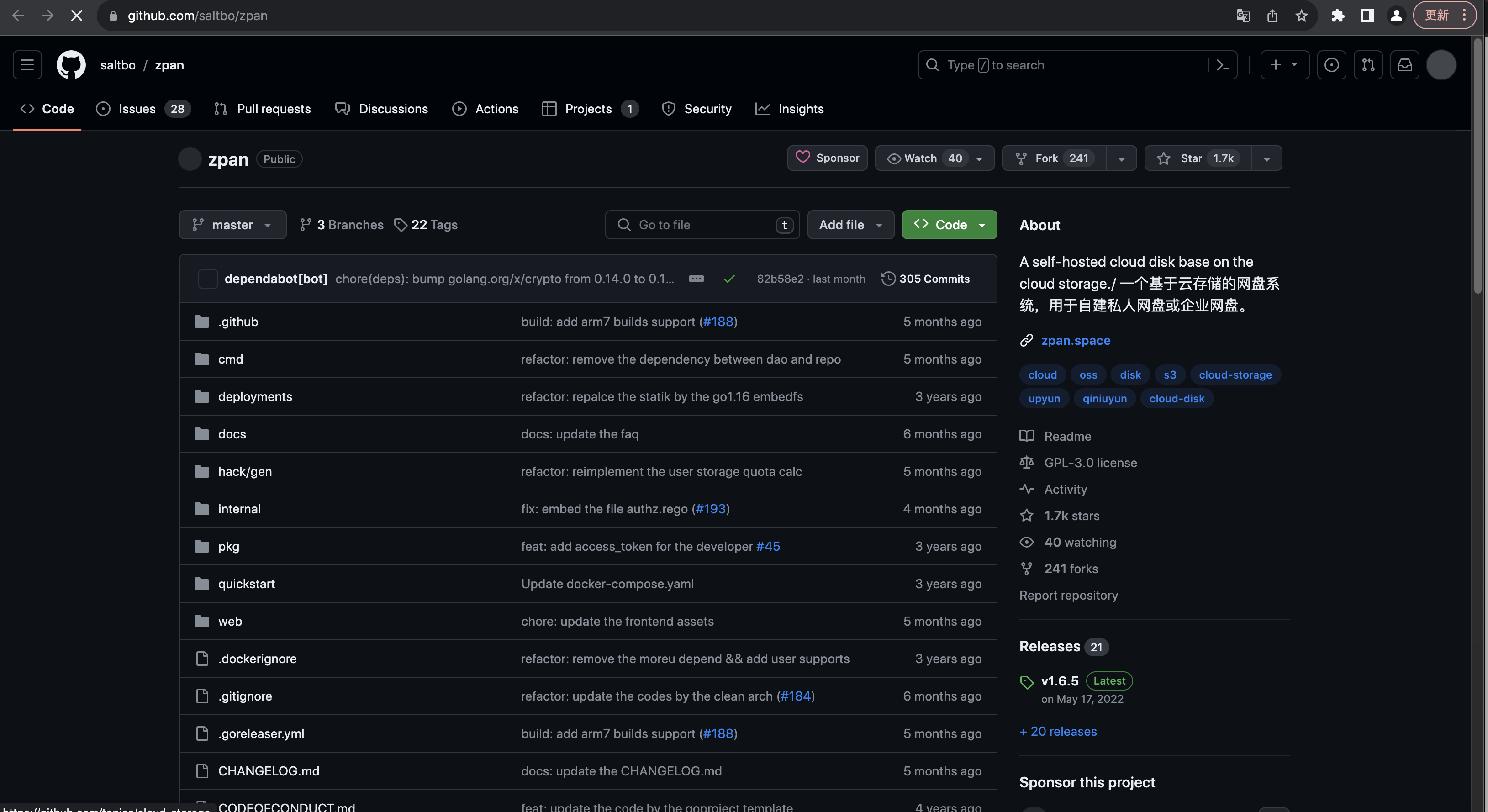
Task: Expand the Star lists dropdown arrow
Action: tap(1266, 159)
